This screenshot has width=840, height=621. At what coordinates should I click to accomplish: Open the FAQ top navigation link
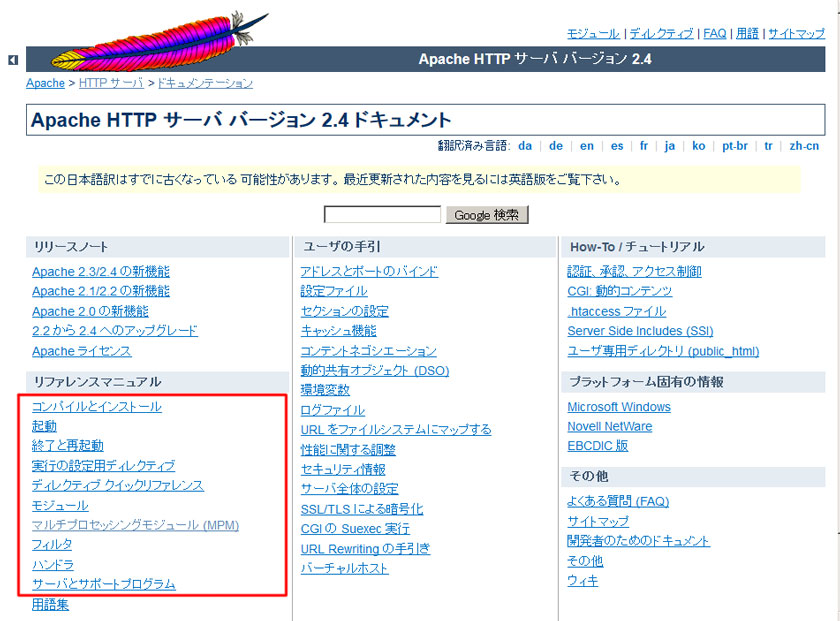pyautogui.click(x=715, y=34)
